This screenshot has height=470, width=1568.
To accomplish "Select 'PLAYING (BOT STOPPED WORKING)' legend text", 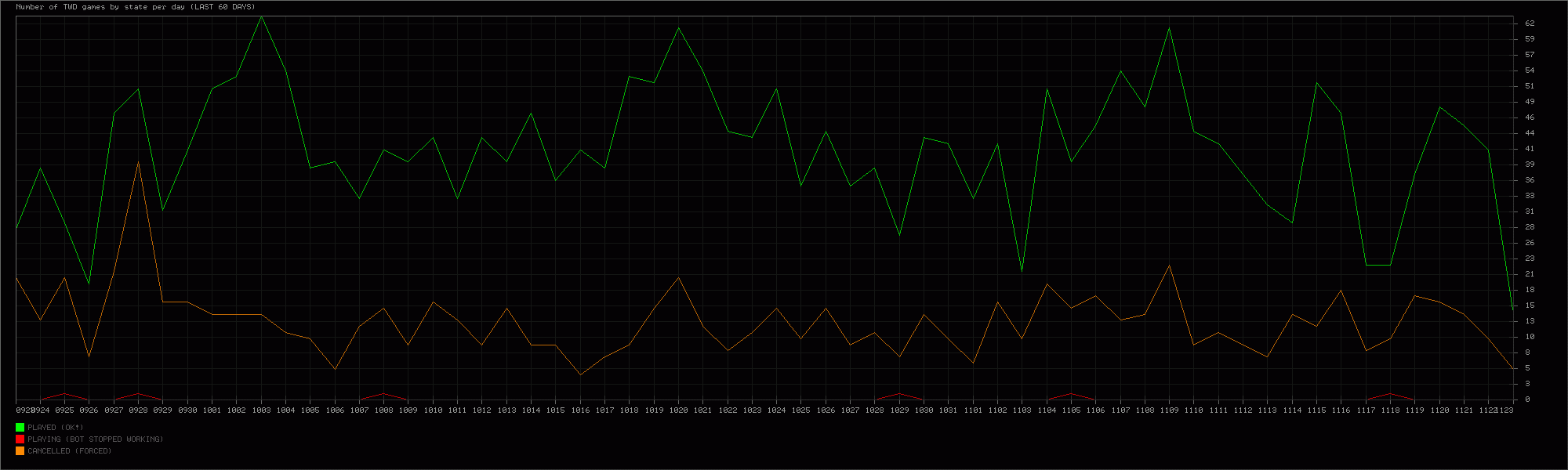I will 96,439.
